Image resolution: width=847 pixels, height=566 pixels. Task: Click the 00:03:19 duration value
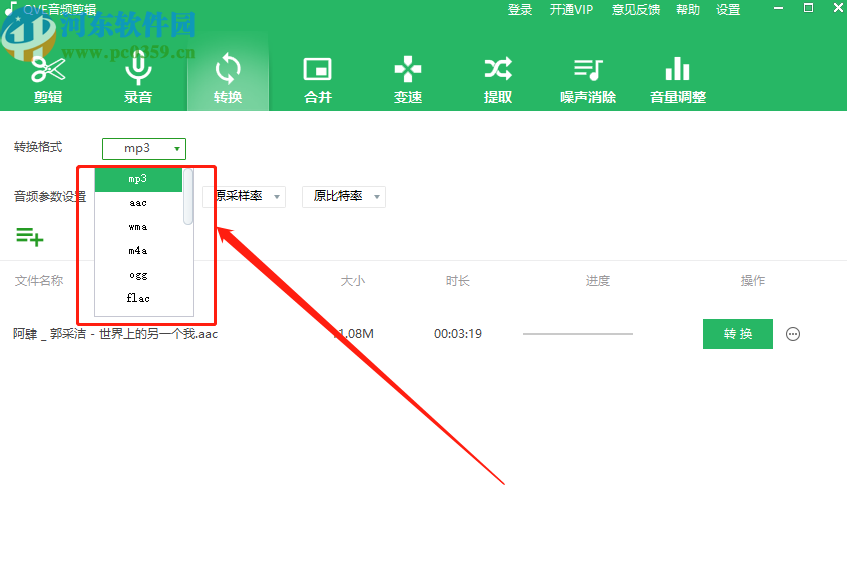458,334
